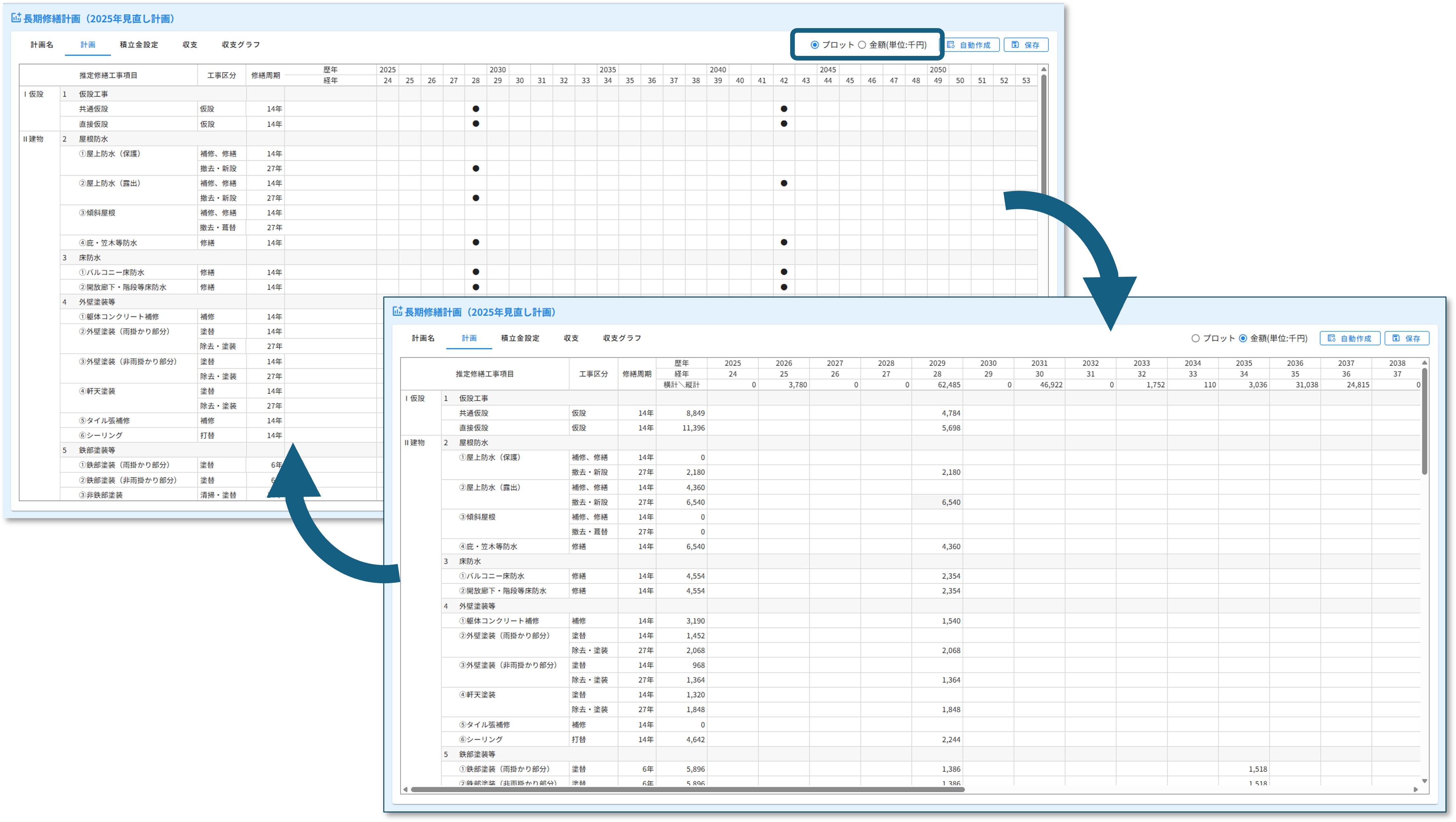Open 計画名 tab in front window
This screenshot has width=1456, height=822.
423,338
